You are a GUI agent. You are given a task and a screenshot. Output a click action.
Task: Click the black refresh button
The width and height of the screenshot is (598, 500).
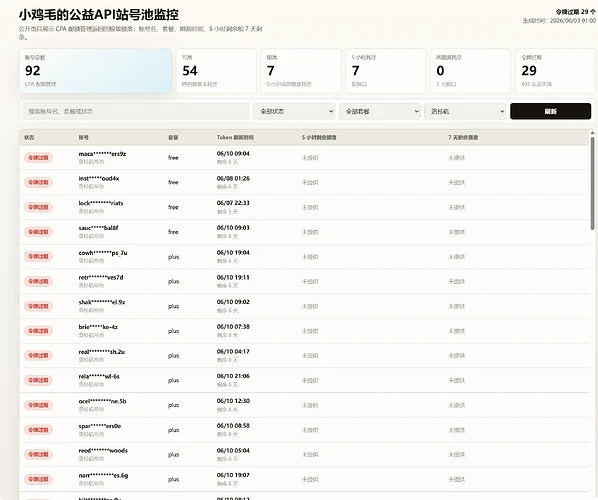click(x=550, y=111)
